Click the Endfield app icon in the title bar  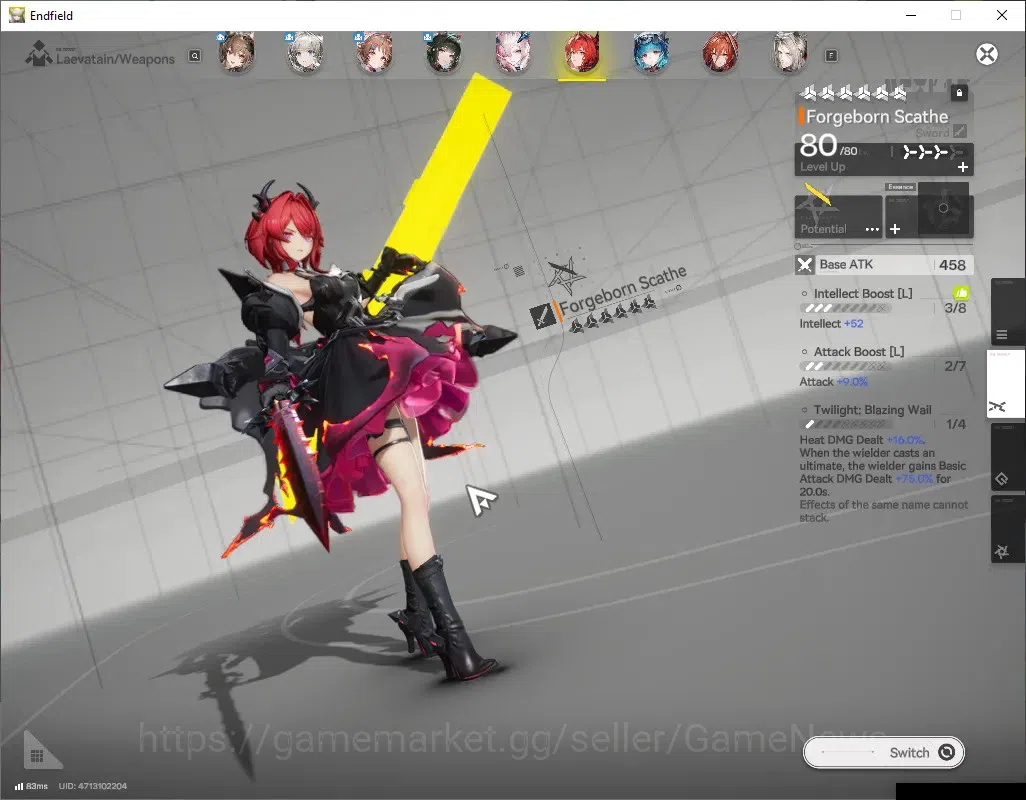coord(17,15)
